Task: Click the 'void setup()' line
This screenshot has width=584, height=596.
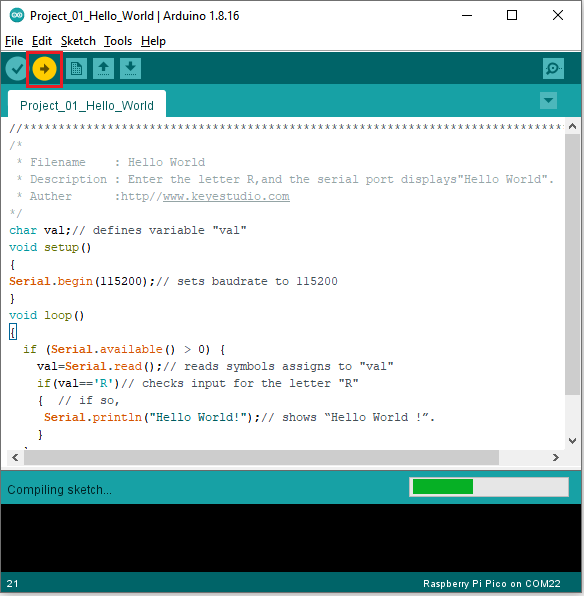Action: point(50,247)
